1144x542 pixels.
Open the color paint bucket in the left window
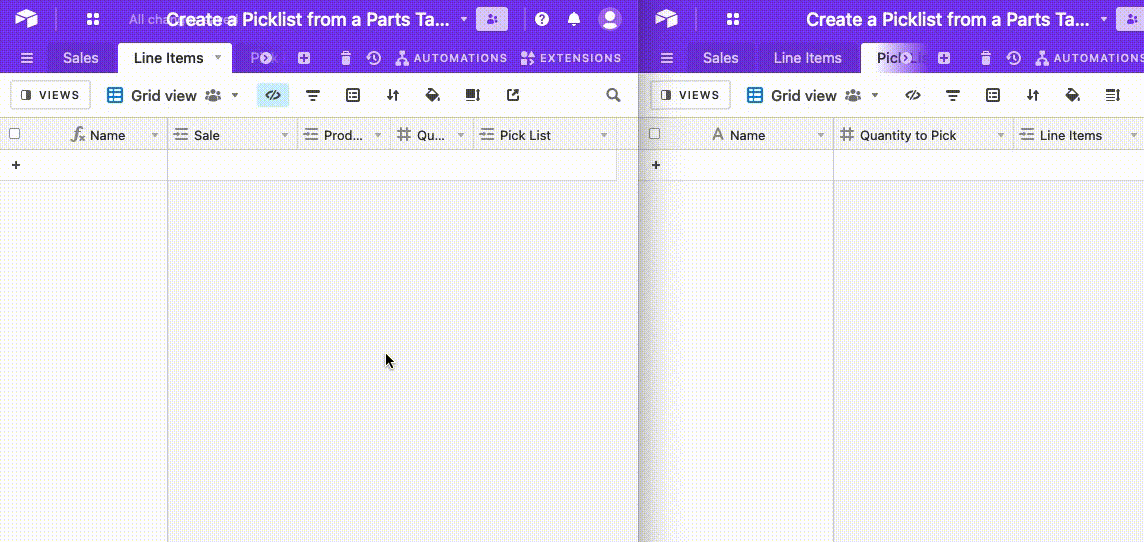pos(432,96)
